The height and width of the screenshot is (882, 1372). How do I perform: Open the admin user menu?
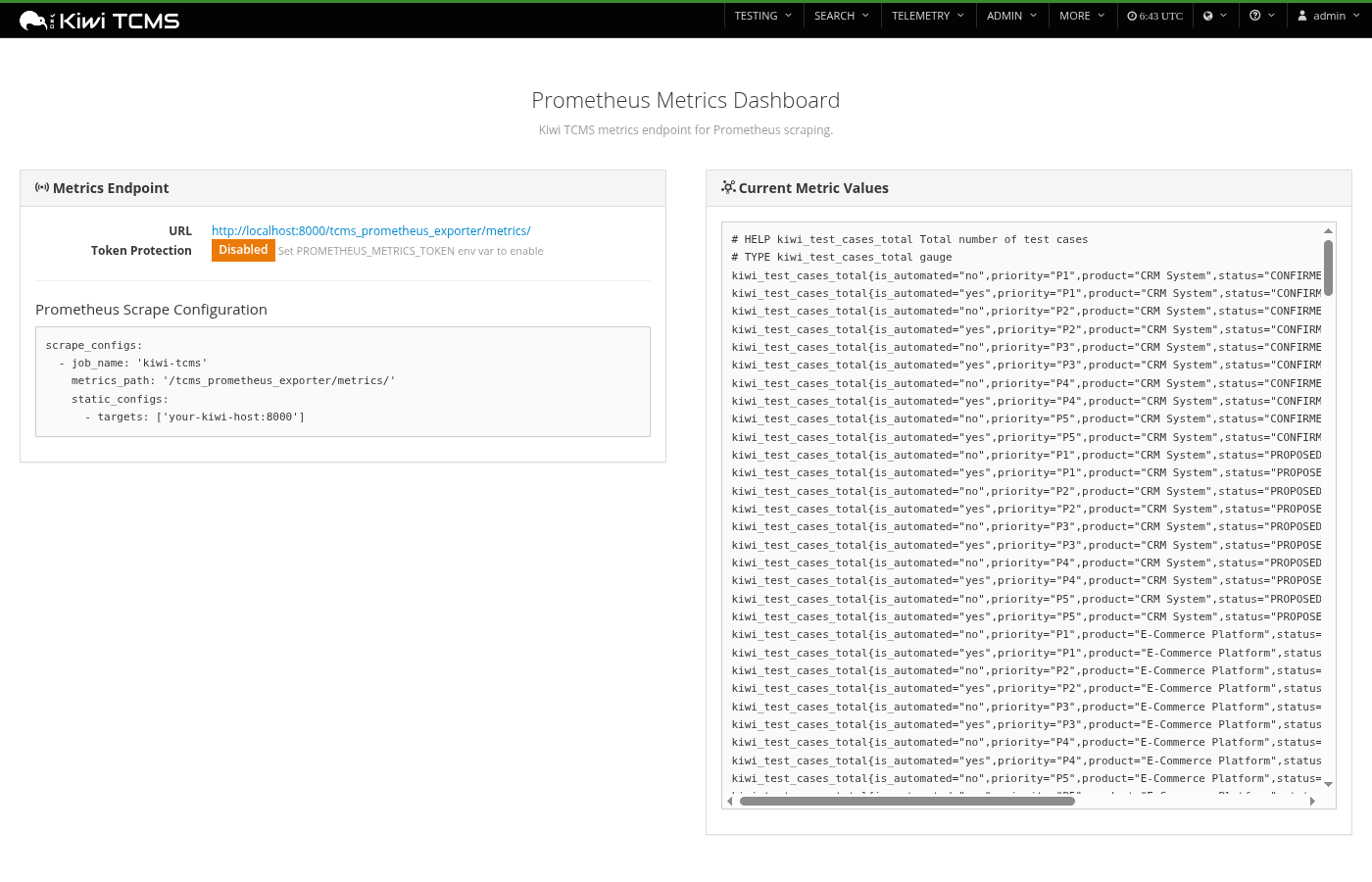tap(1329, 16)
